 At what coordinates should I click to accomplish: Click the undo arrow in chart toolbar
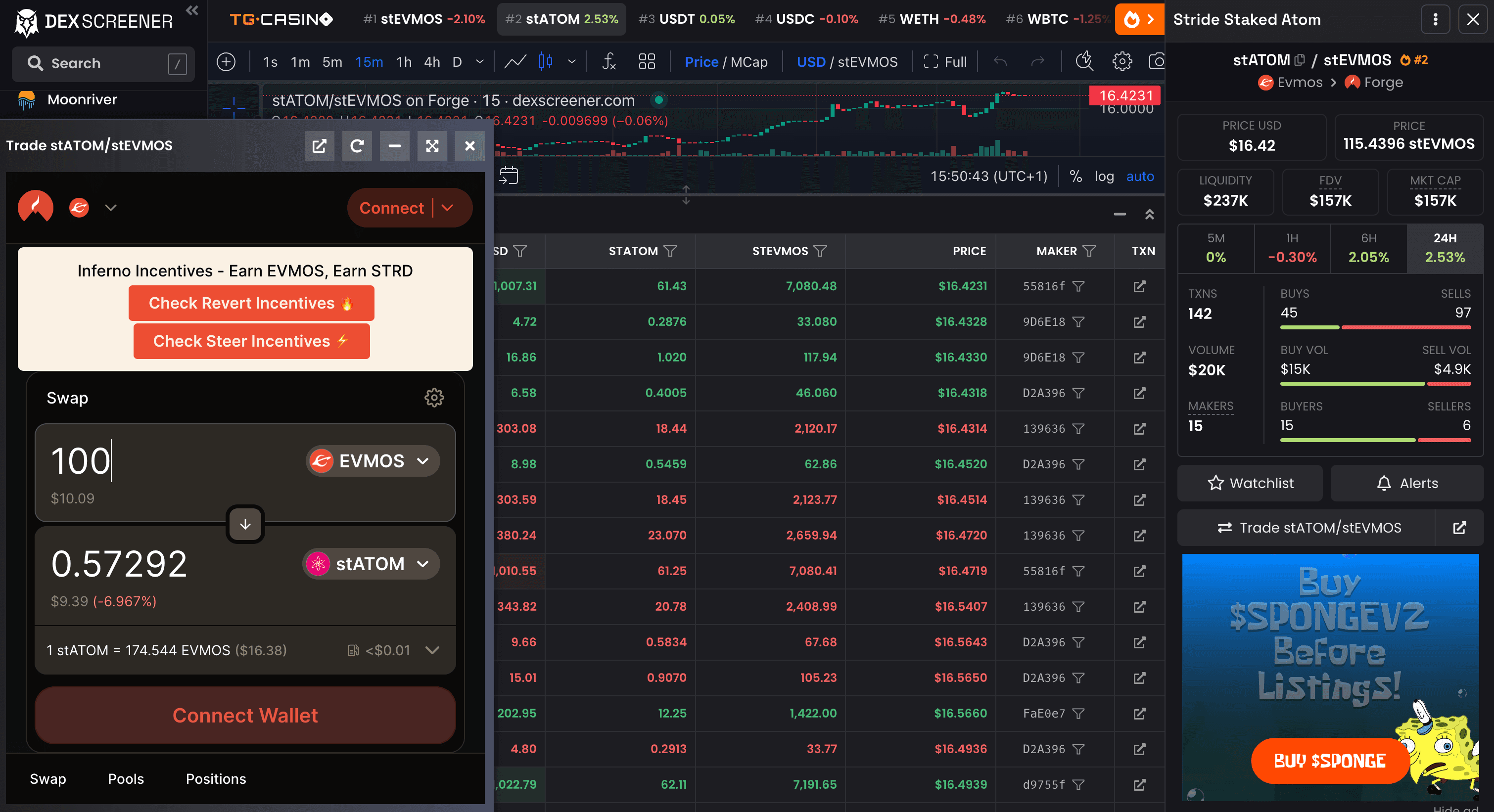pos(1000,61)
